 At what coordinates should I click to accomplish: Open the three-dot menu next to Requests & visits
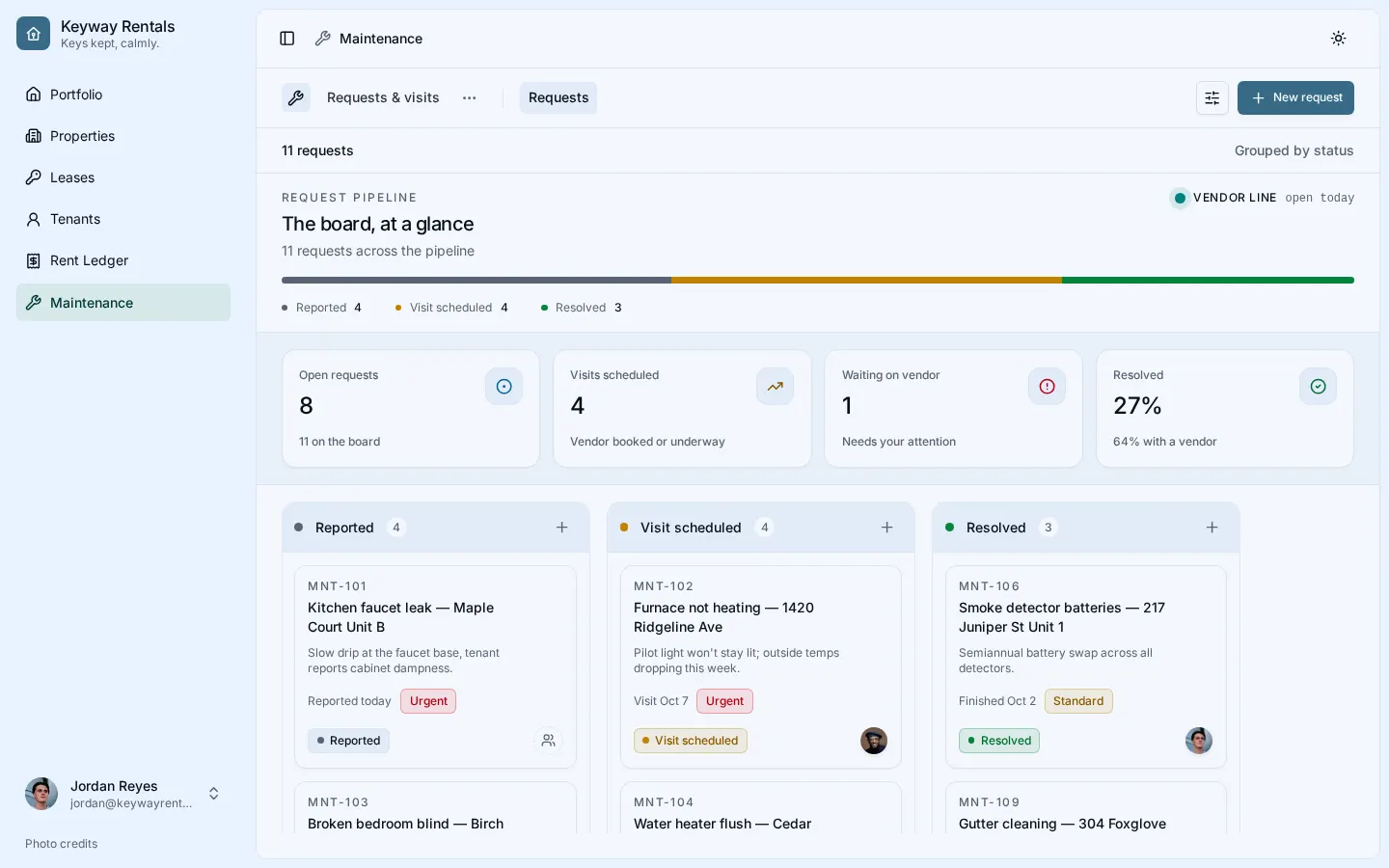[x=470, y=97]
